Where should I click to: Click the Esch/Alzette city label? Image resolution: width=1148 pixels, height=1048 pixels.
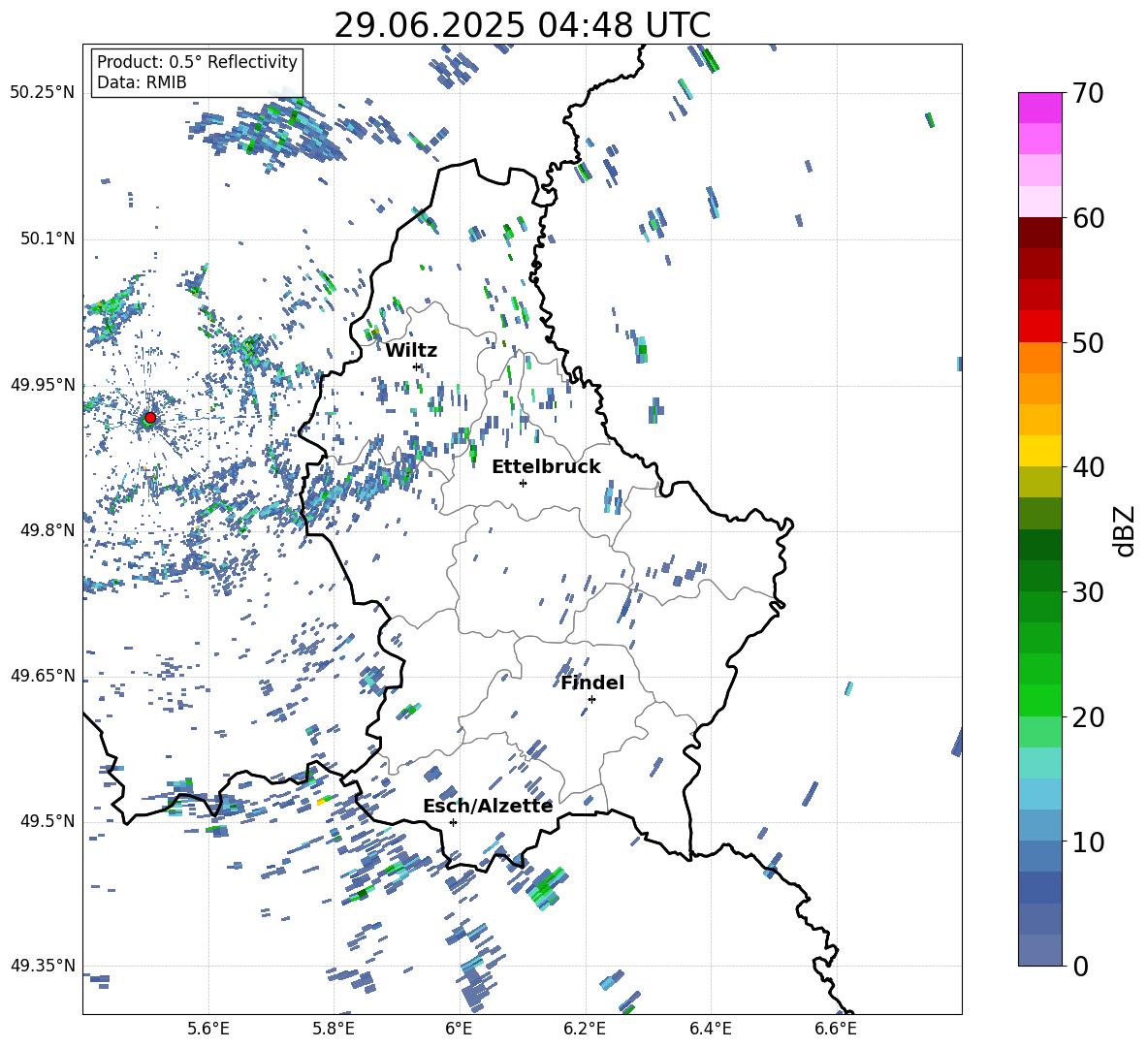(x=488, y=806)
